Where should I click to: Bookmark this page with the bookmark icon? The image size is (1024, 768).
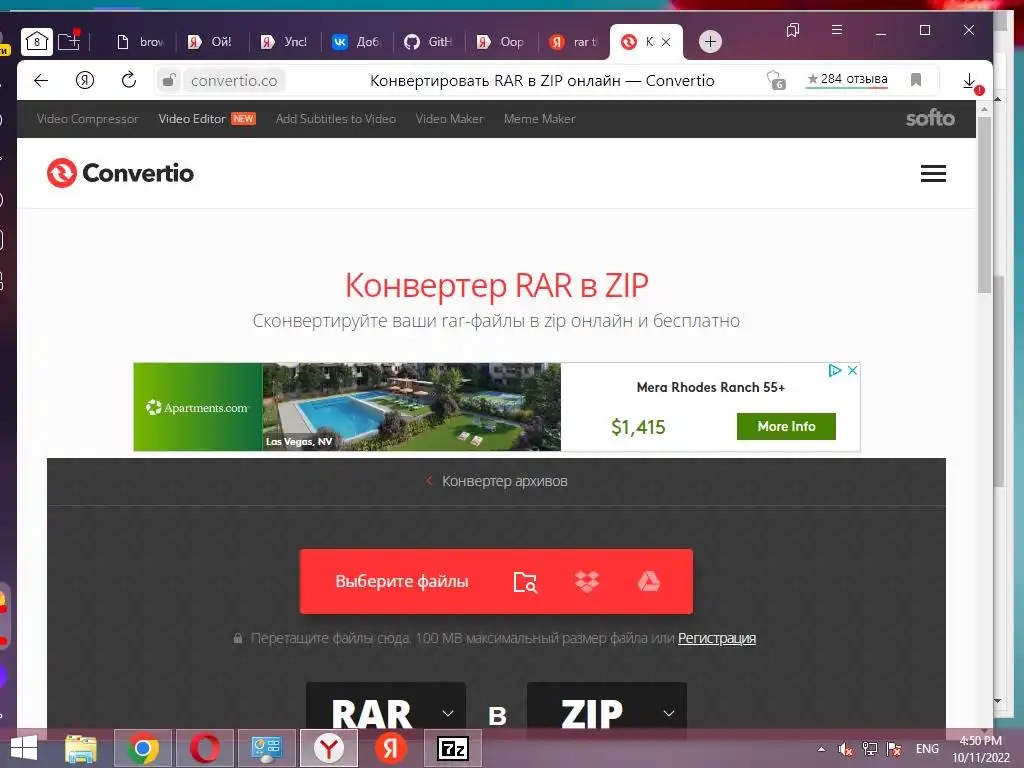pyautogui.click(x=916, y=80)
